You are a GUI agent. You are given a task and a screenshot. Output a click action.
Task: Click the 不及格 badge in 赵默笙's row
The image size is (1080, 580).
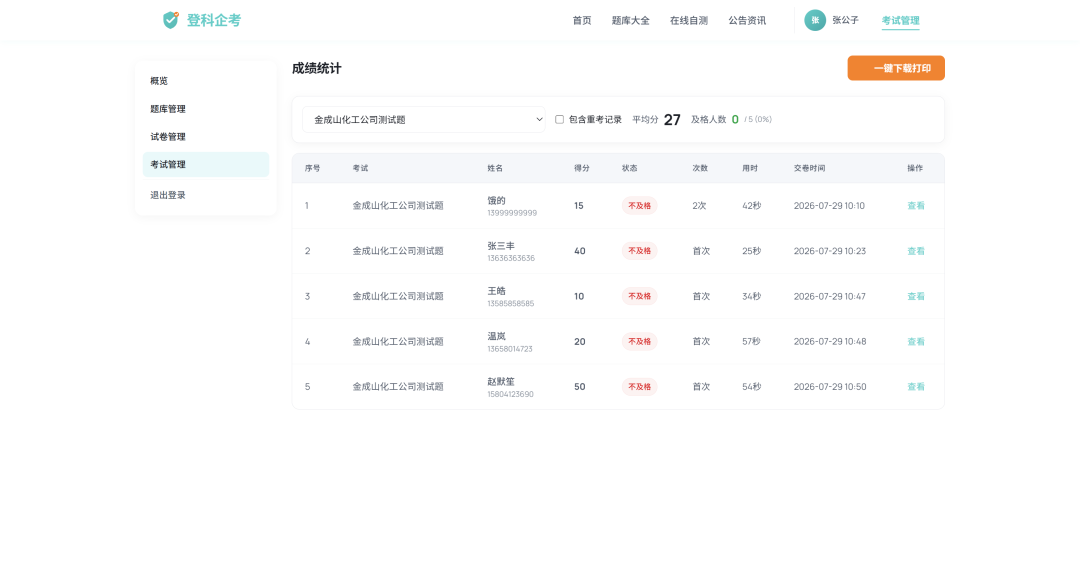pyautogui.click(x=639, y=386)
